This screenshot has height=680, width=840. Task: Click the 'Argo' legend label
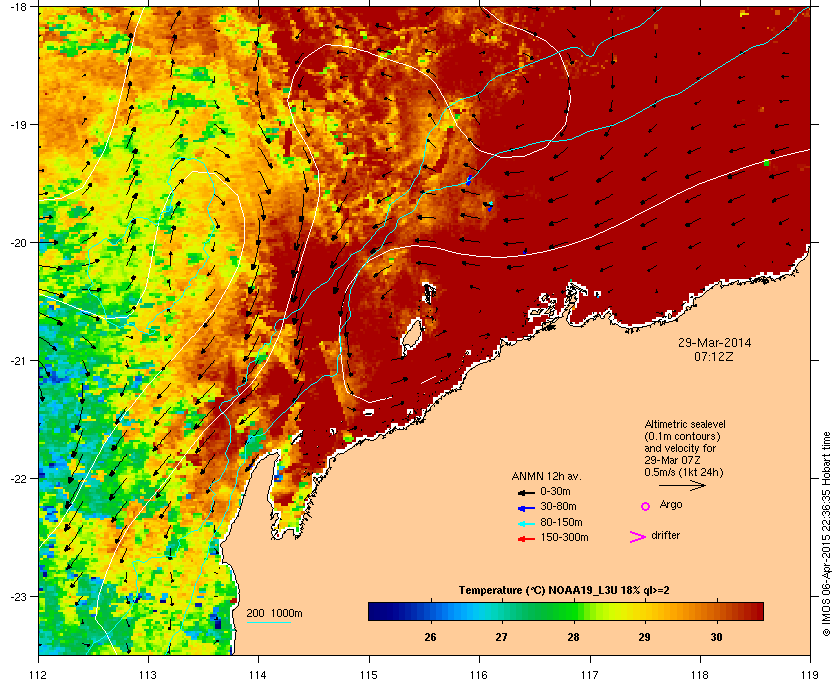click(x=671, y=505)
